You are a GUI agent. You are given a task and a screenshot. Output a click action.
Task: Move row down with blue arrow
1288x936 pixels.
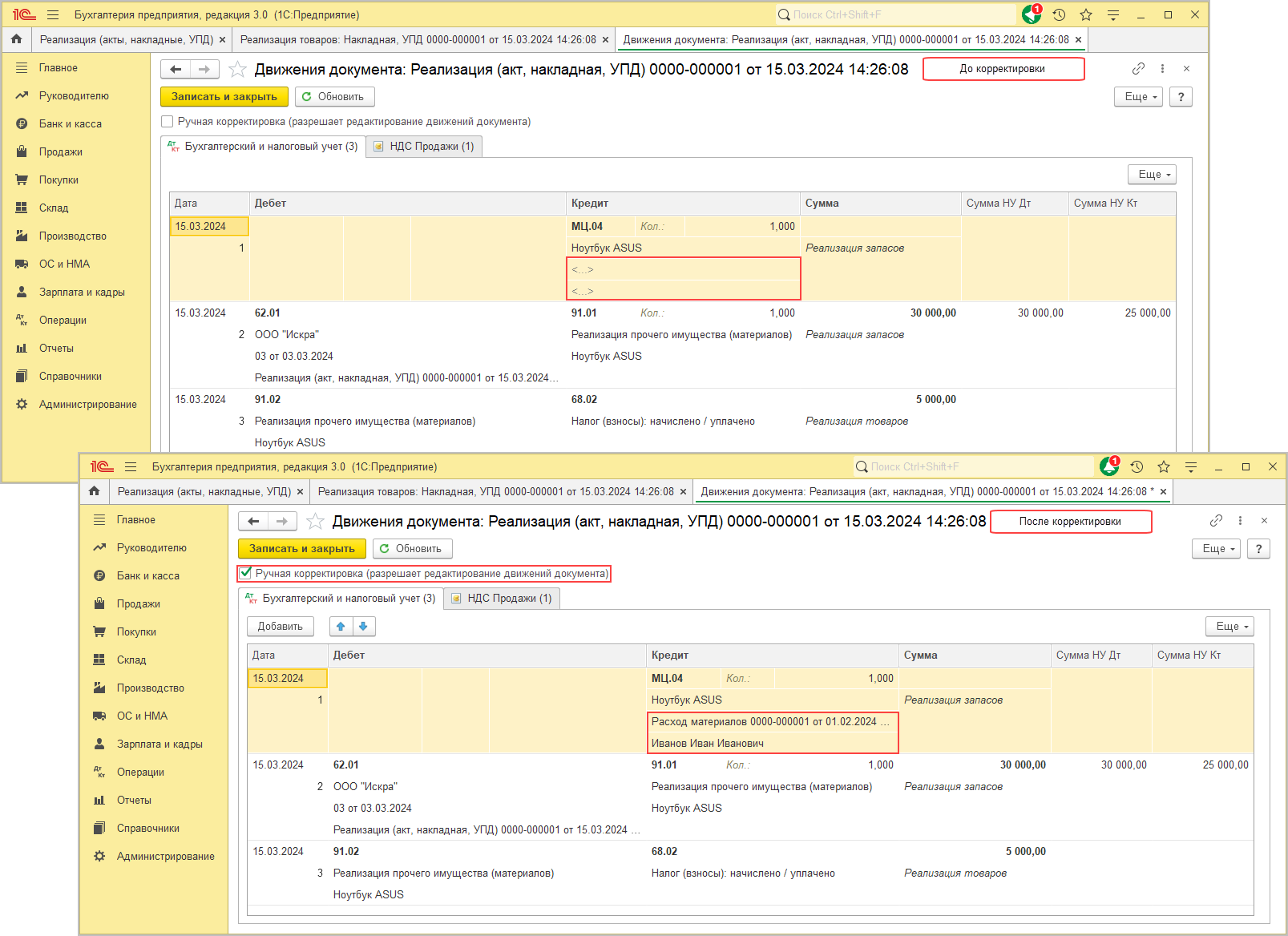click(x=363, y=627)
